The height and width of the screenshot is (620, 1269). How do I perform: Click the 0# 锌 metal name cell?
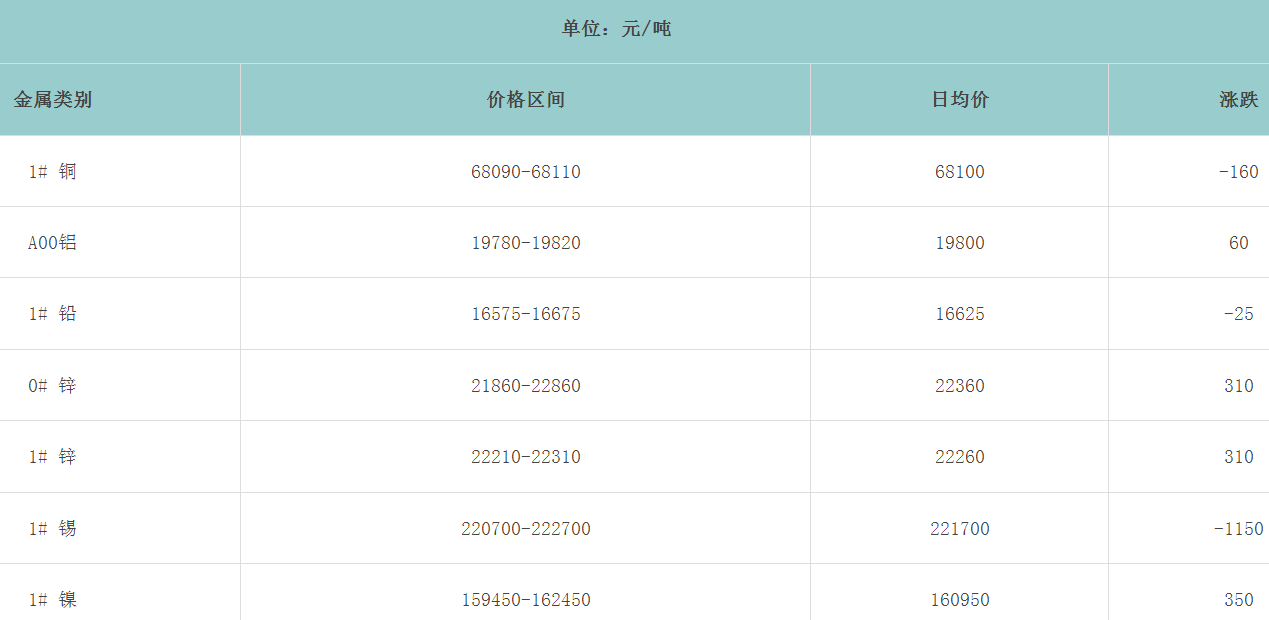coord(53,386)
